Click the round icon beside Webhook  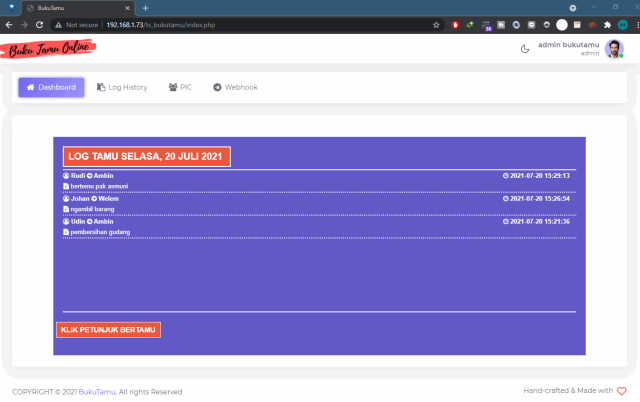[x=217, y=87]
